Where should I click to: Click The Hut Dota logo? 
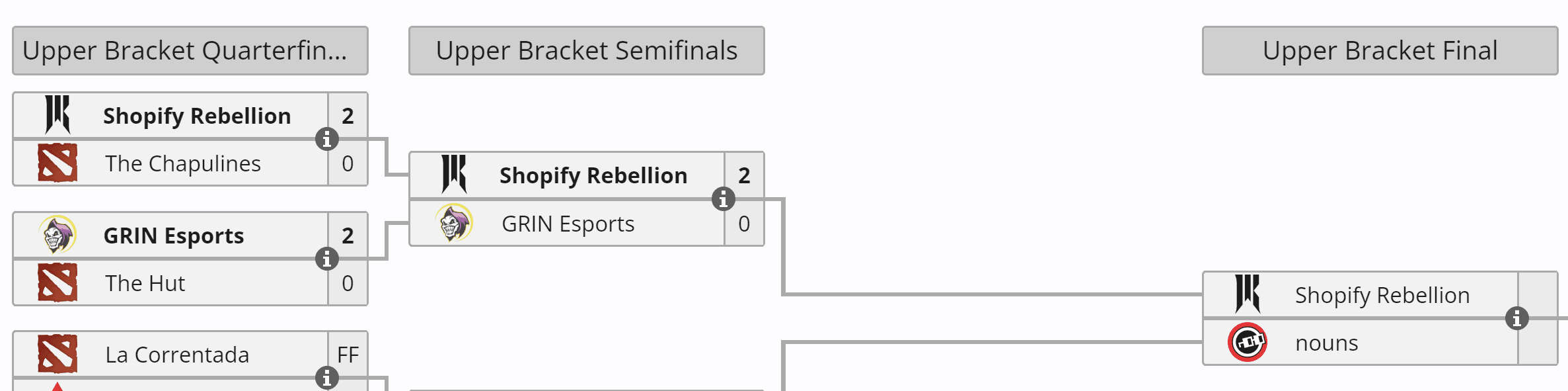coord(57,282)
